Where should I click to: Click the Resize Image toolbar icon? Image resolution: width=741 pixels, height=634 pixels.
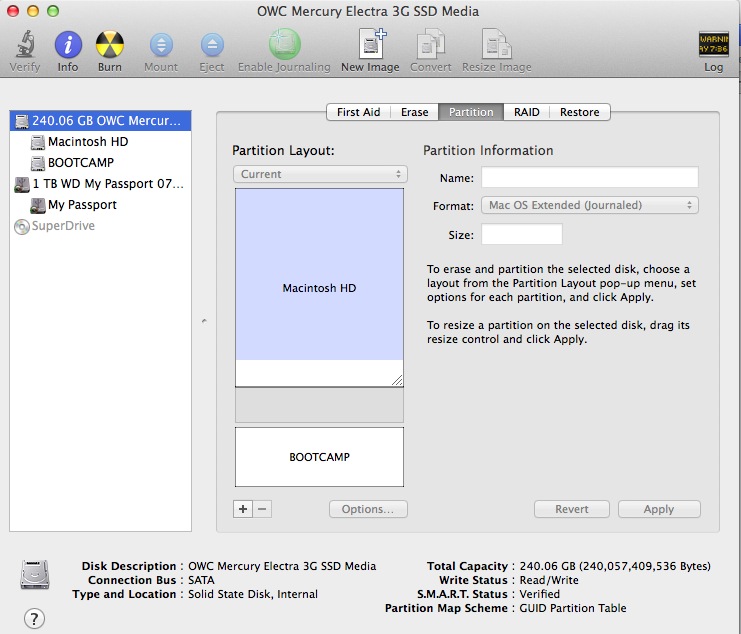click(x=497, y=45)
